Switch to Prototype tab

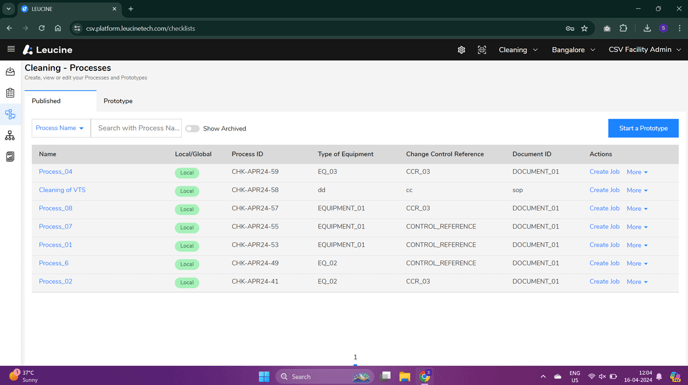[x=118, y=101]
